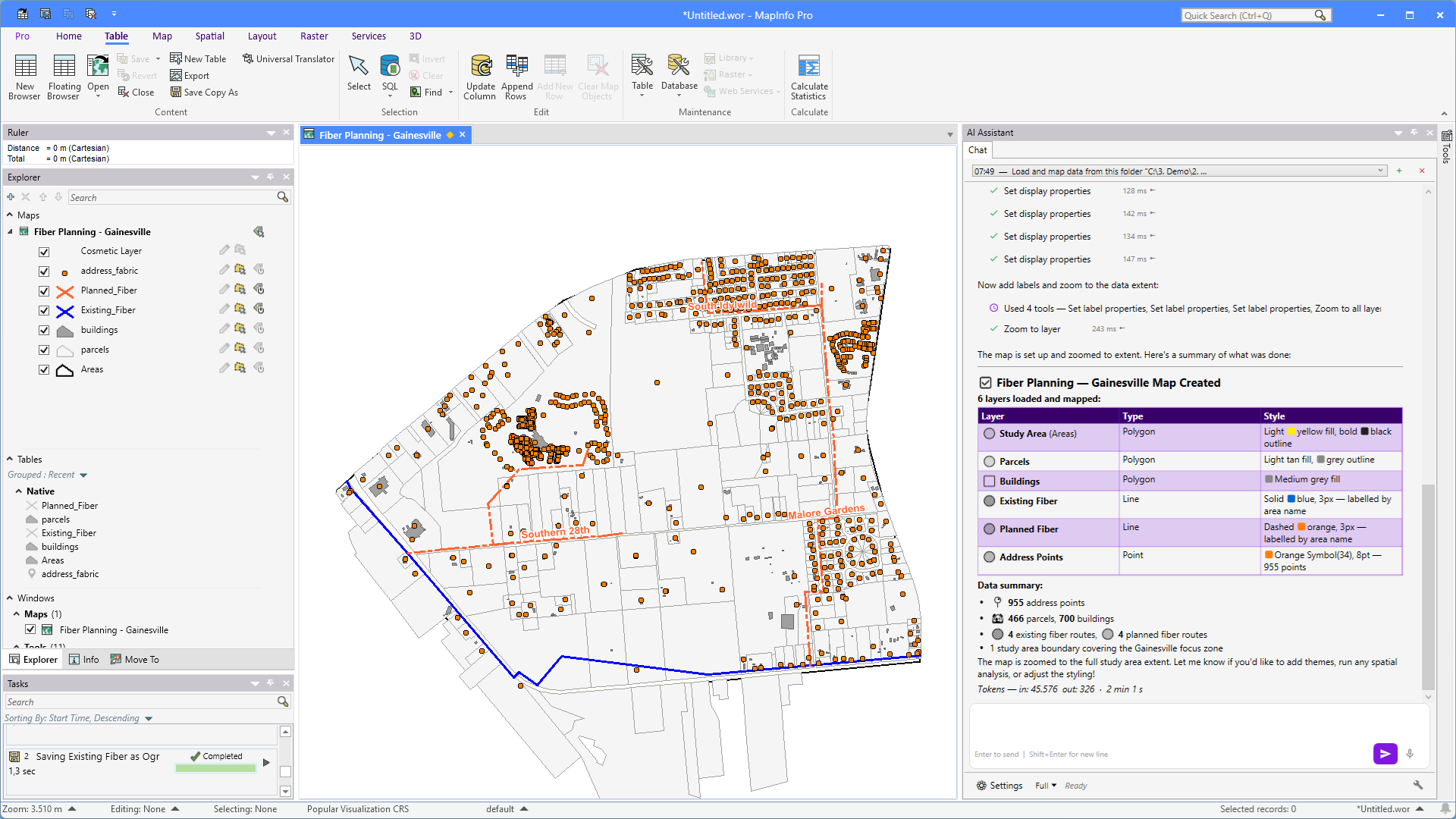Toggle visibility of parcels layer

(x=44, y=350)
